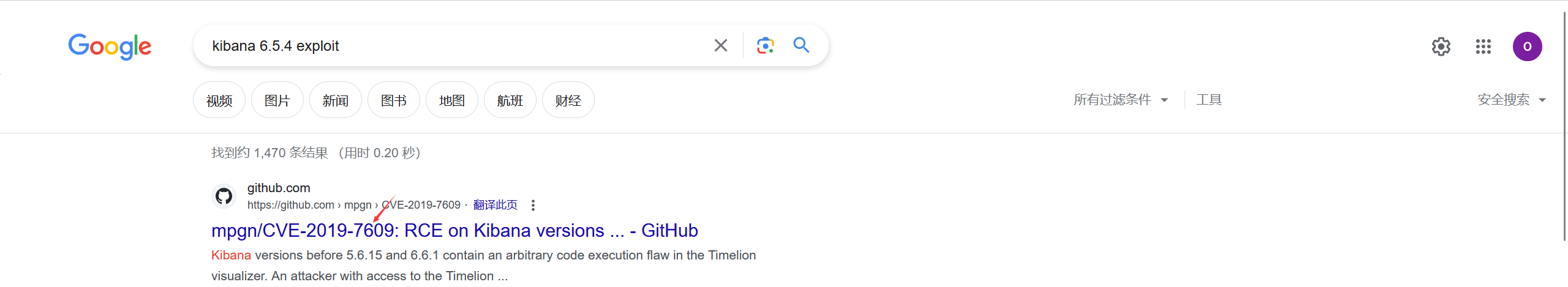Focus the search field with kibana query

453,46
